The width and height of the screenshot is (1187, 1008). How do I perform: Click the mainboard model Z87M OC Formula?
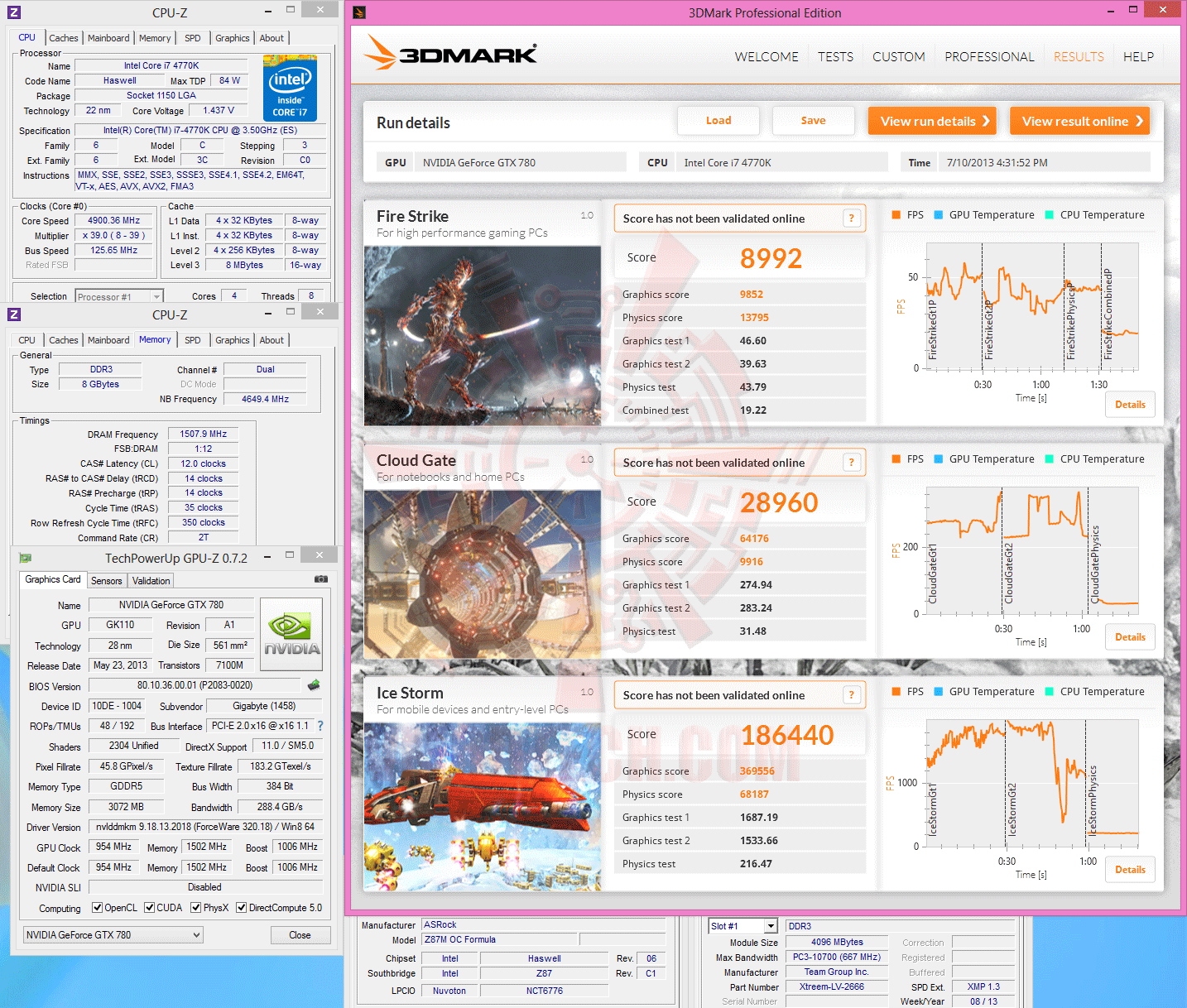499,939
